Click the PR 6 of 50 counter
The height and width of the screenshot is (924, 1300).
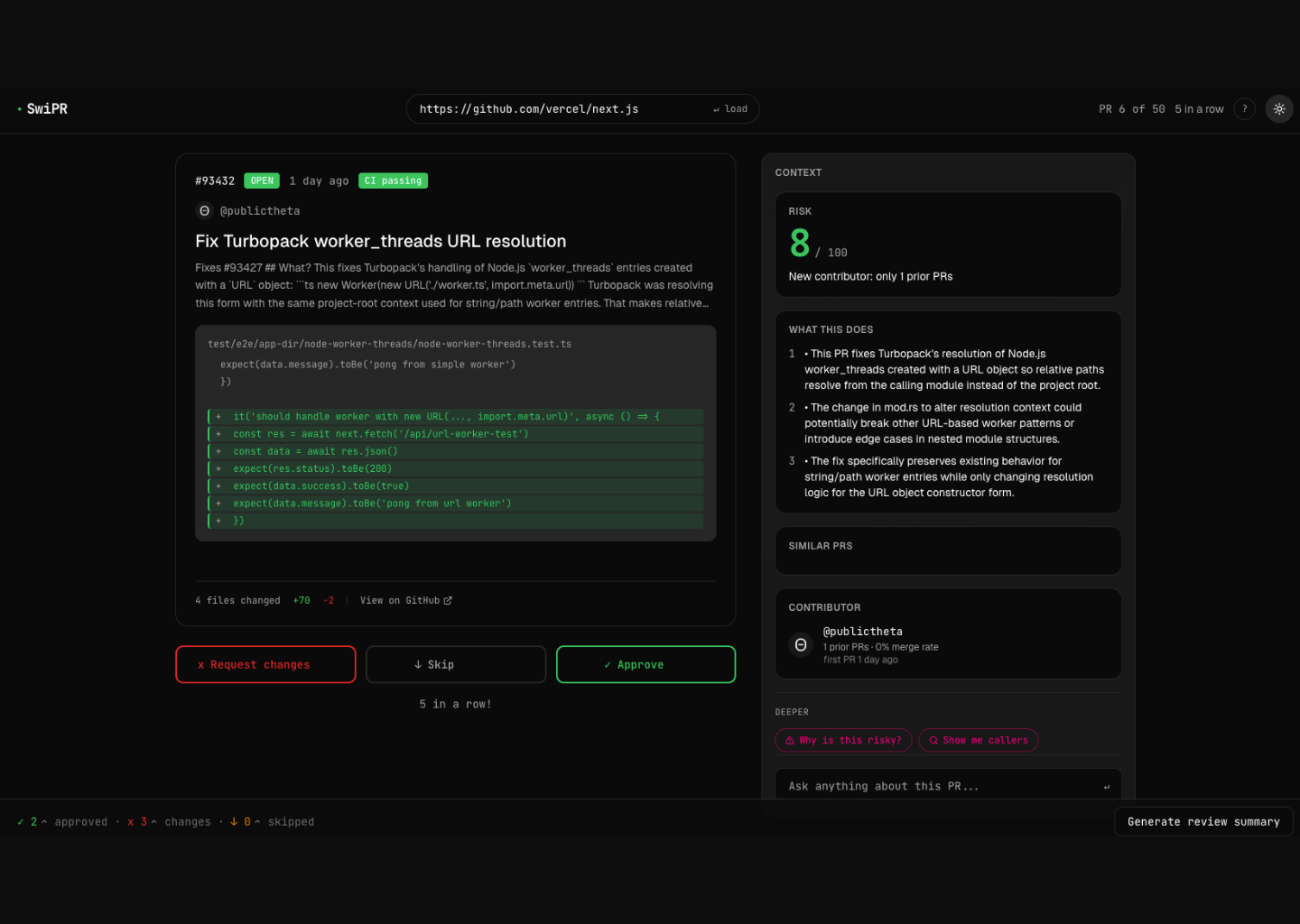point(1131,109)
